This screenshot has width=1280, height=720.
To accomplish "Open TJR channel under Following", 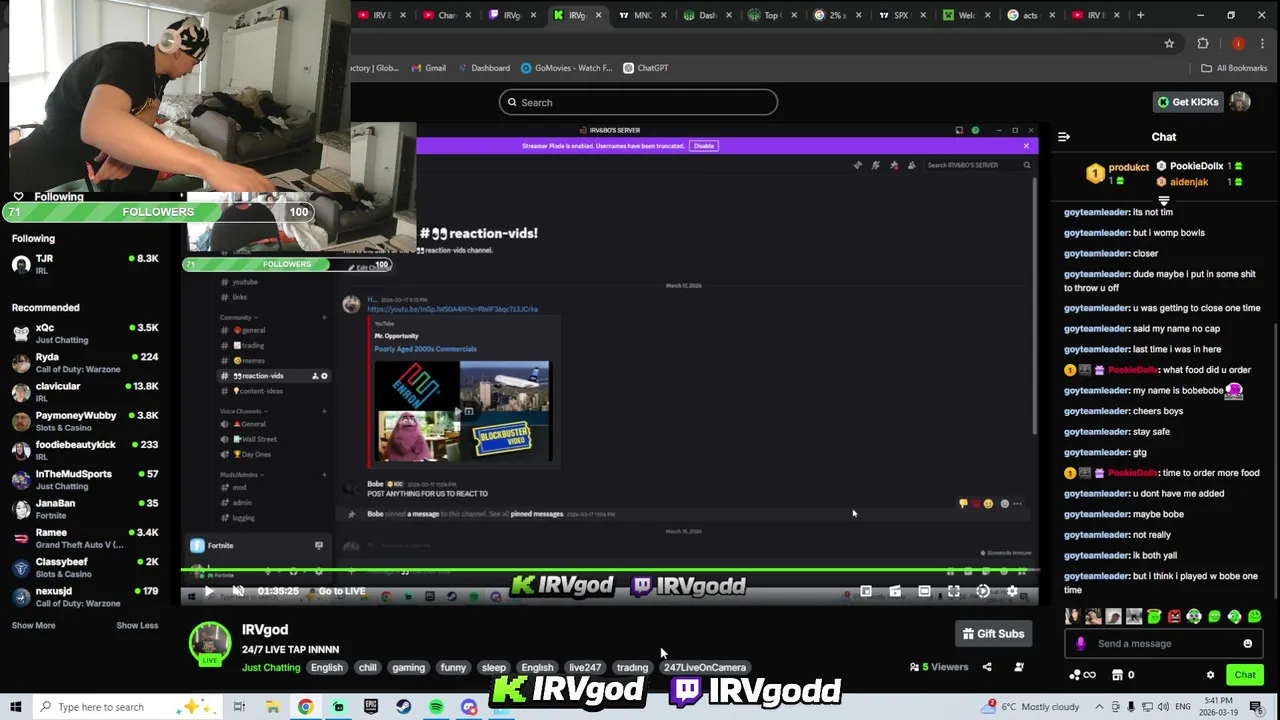I will coord(85,264).
